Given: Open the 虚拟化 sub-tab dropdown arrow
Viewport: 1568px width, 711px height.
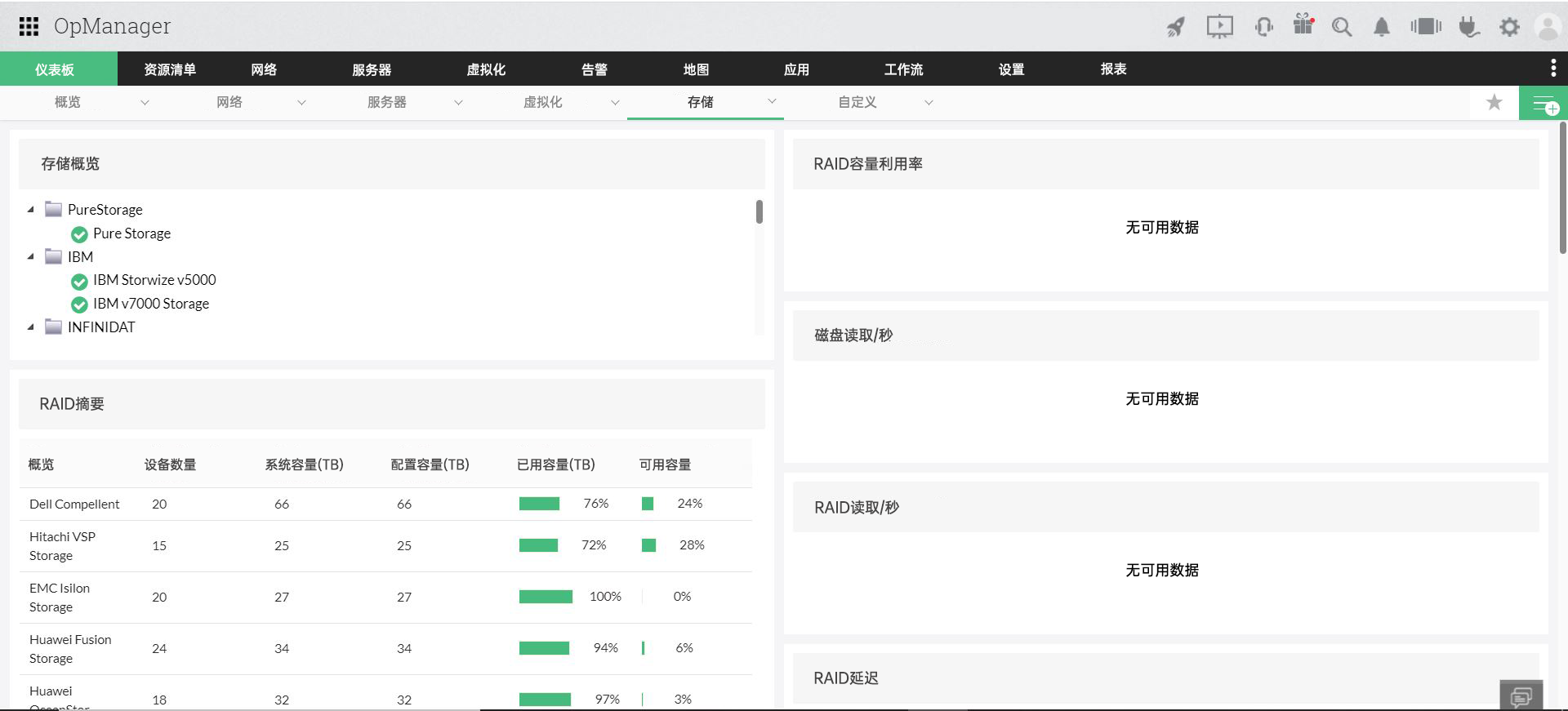Looking at the screenshot, I should click(x=615, y=103).
